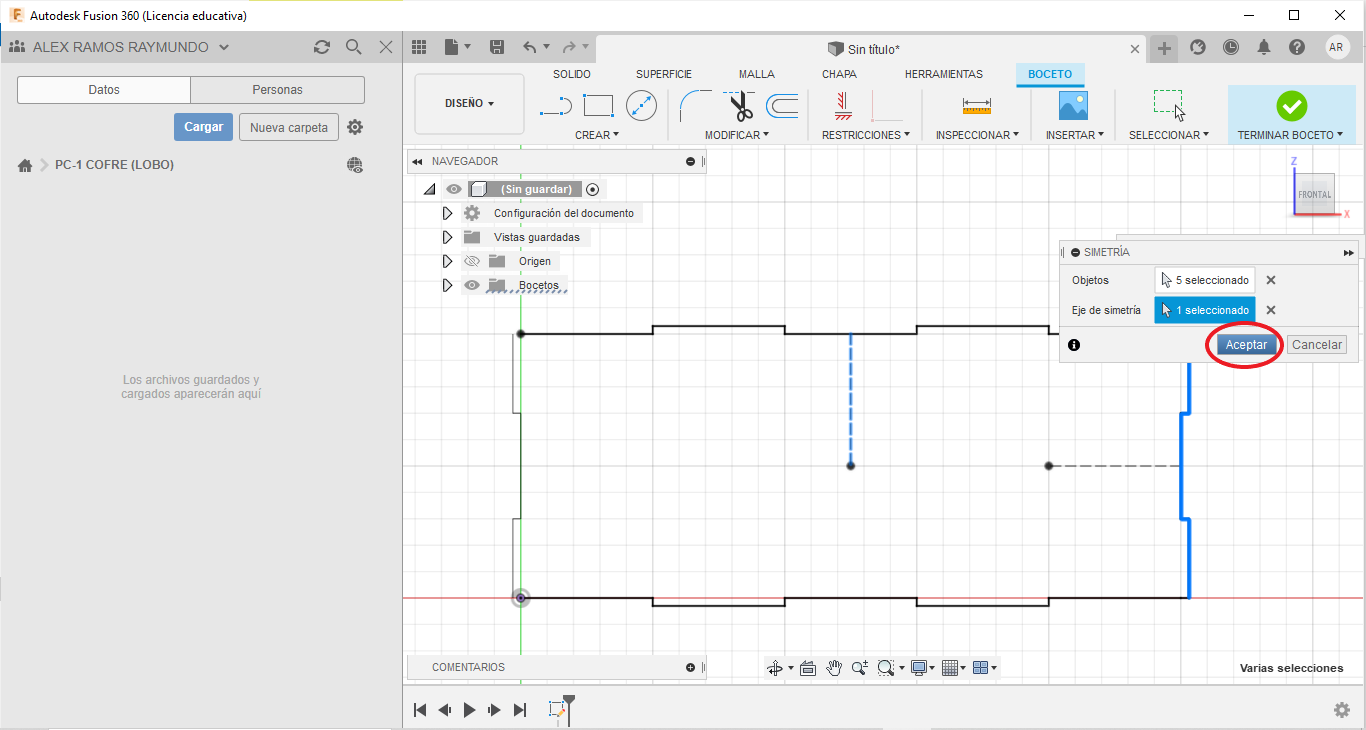Open the DISEÑO workspace dropdown

(x=469, y=103)
